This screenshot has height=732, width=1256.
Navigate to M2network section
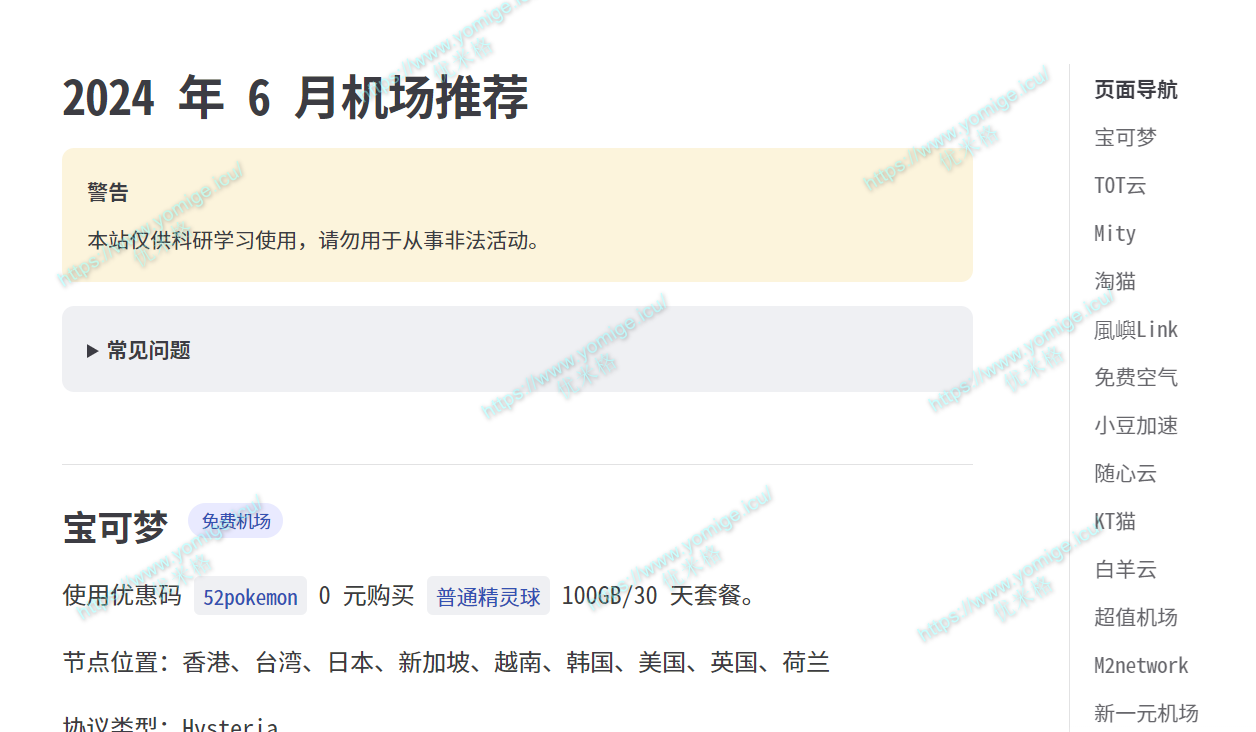coord(1141,666)
